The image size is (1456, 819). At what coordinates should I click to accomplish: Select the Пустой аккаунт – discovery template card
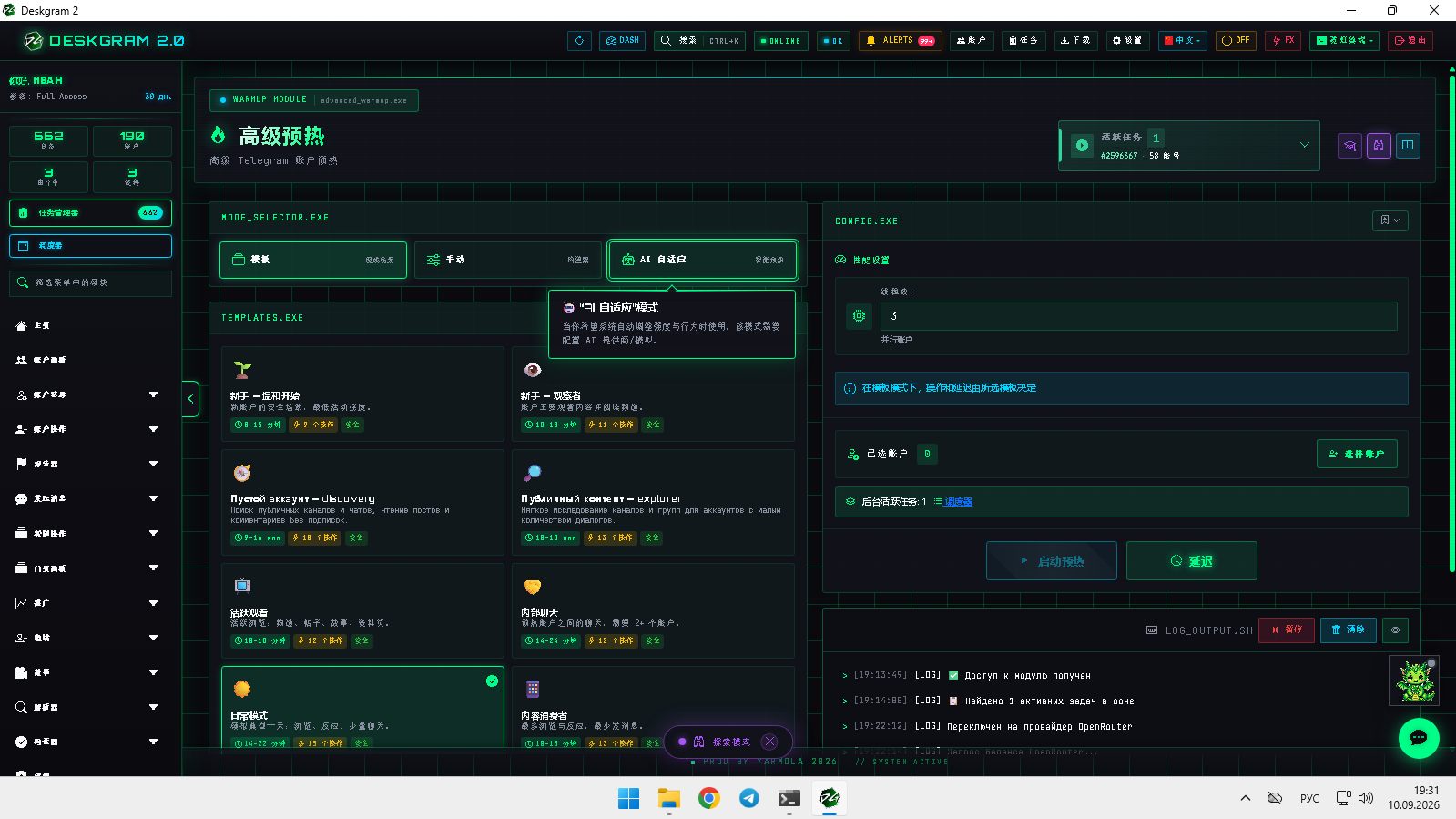[362, 503]
